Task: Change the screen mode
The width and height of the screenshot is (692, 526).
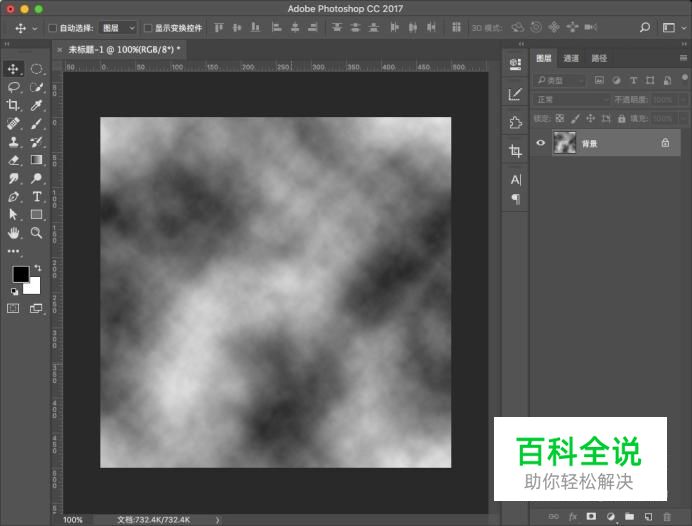Action: 36,308
